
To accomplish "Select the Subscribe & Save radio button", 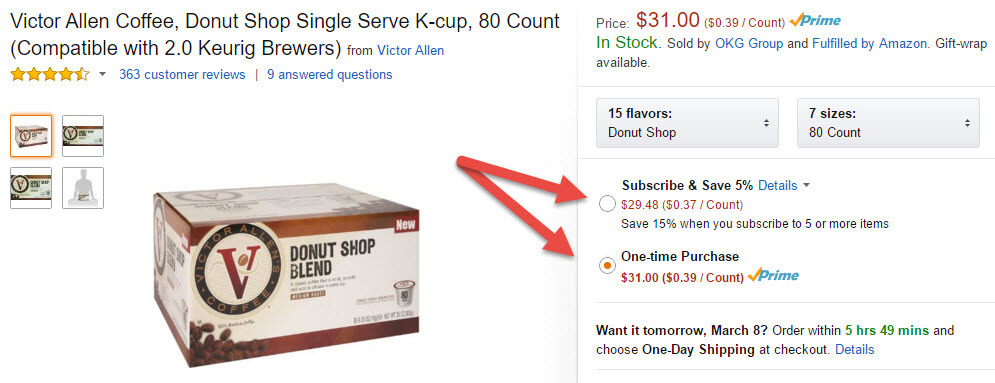I will click(x=607, y=204).
